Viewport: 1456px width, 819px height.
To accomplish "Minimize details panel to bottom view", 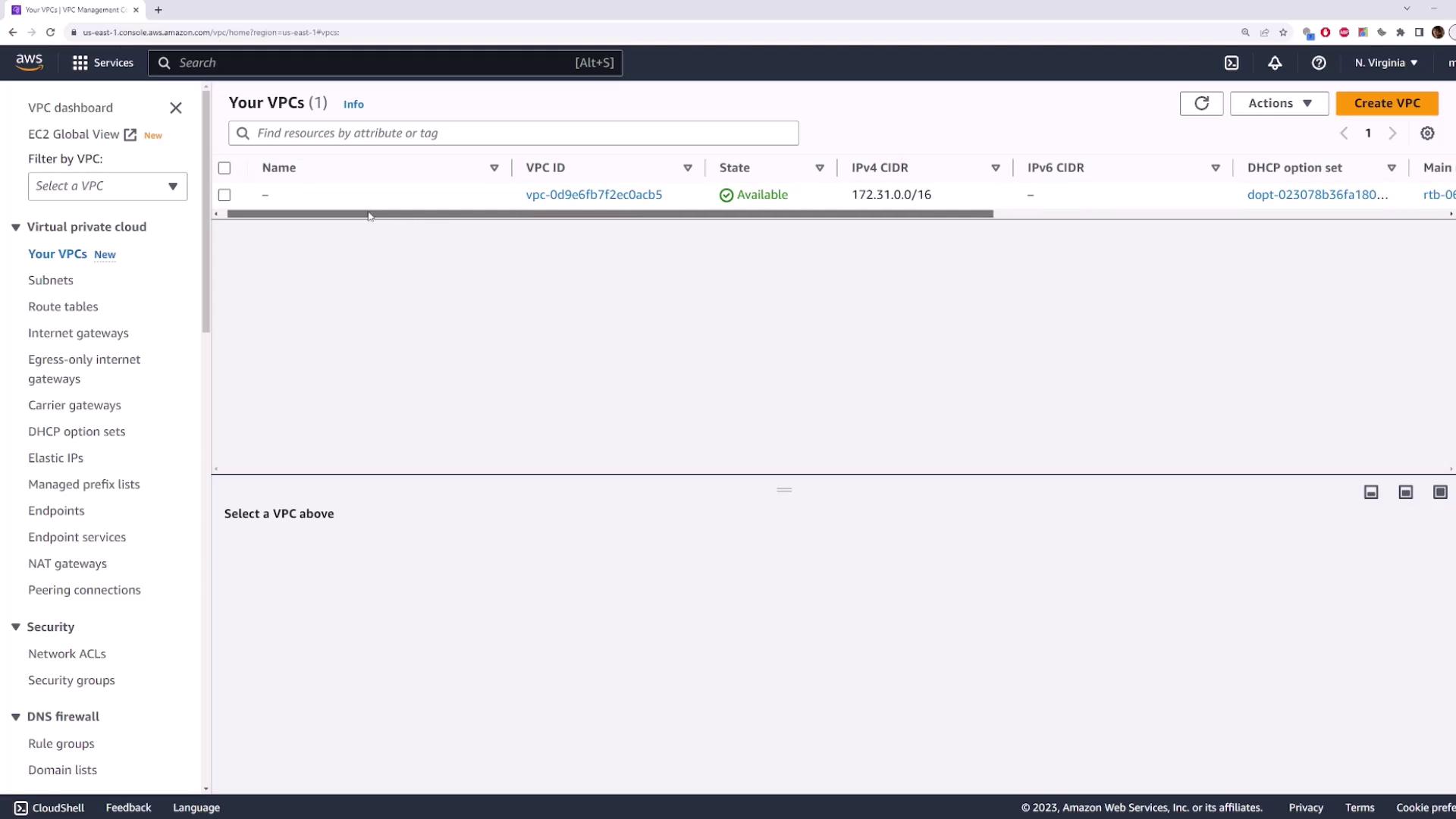I will (1371, 492).
